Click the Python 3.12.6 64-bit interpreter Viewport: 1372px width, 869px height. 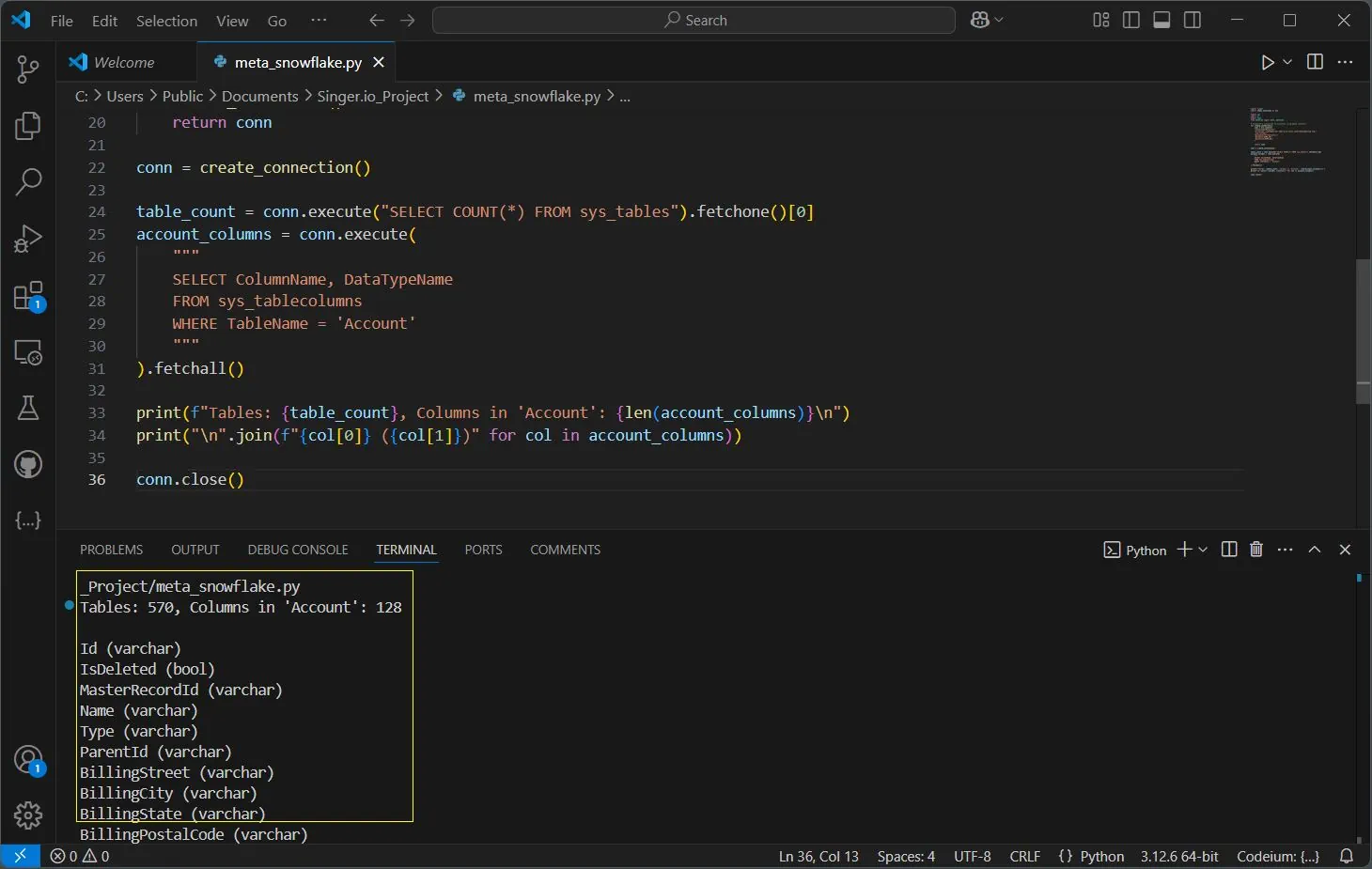click(x=1179, y=856)
